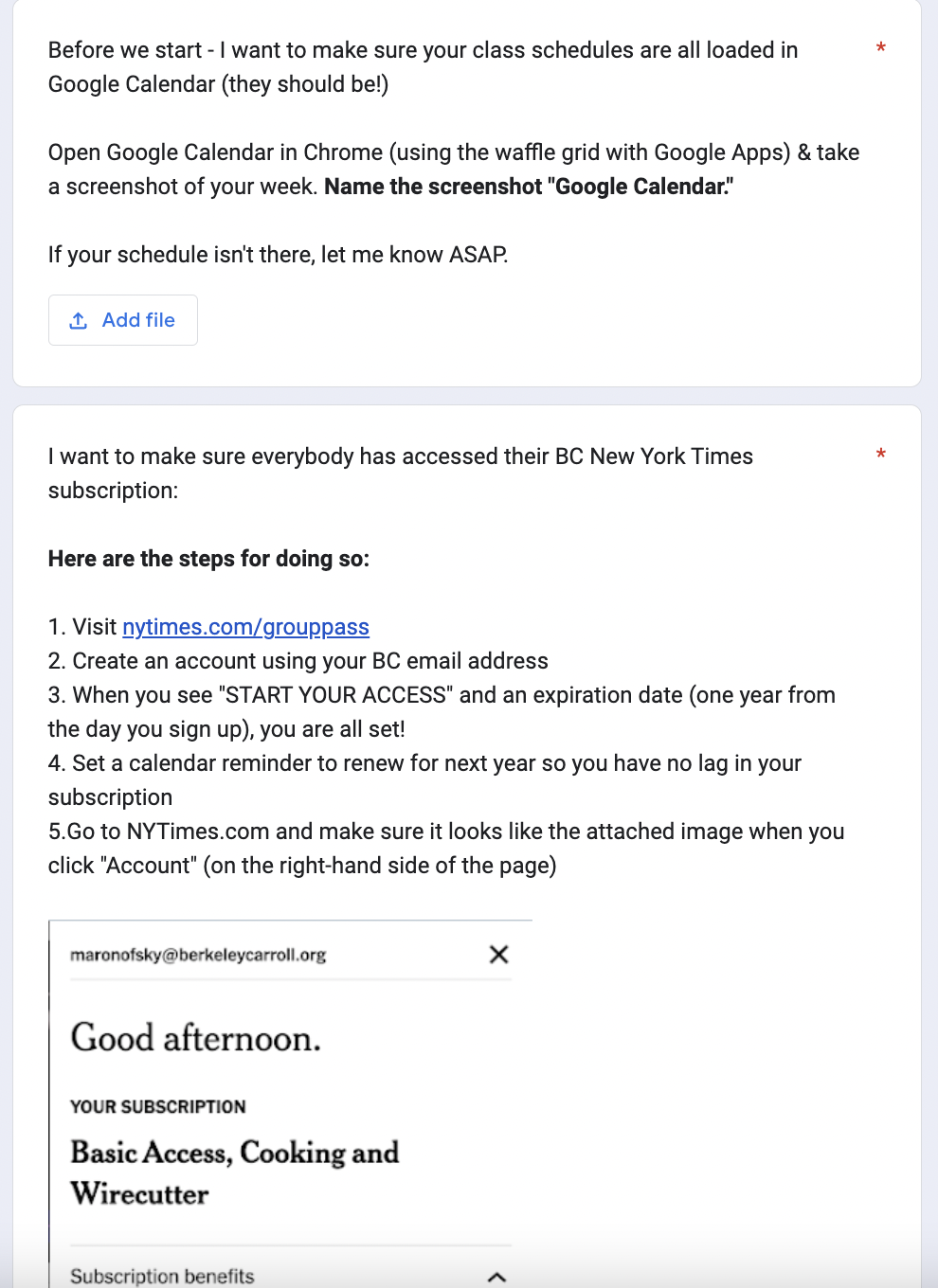
Task: Click the Subscription benefits label
Action: click(162, 1277)
